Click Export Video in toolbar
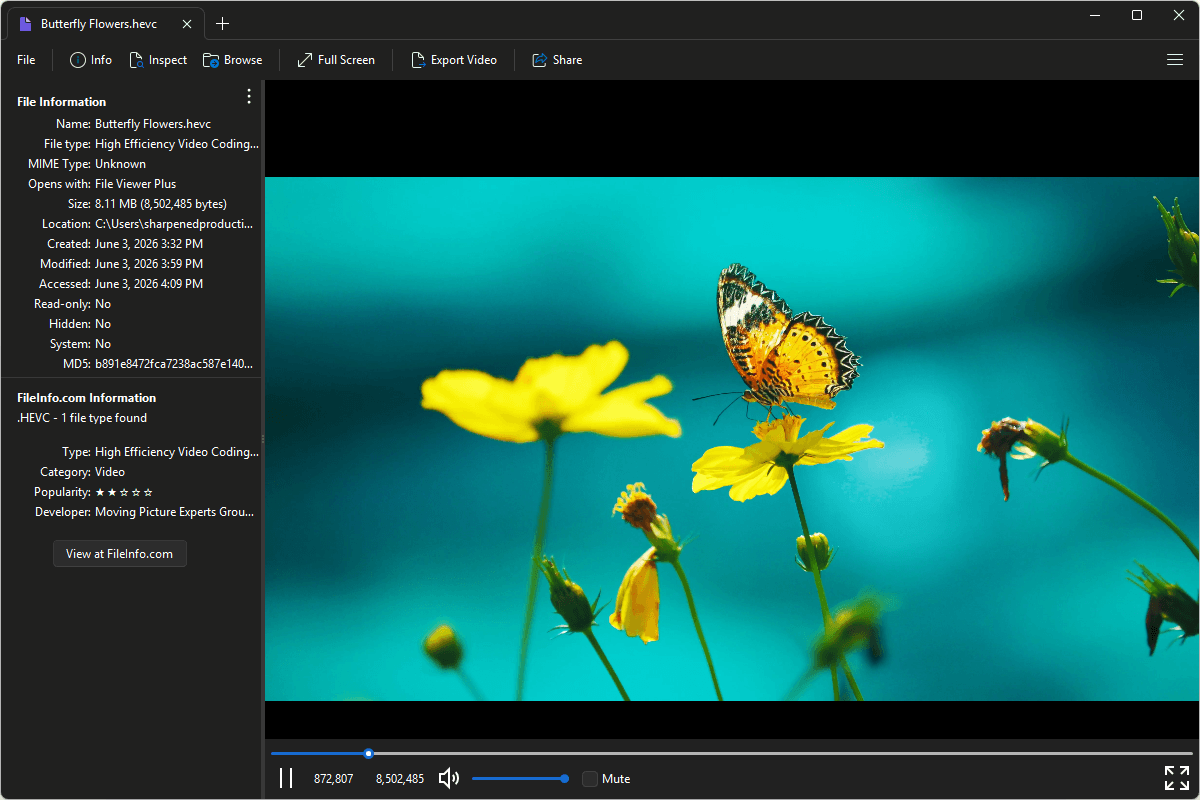 click(453, 60)
